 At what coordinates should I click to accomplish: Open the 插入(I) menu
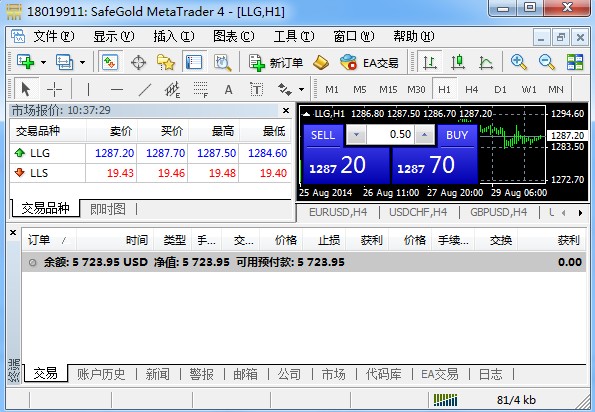point(173,36)
